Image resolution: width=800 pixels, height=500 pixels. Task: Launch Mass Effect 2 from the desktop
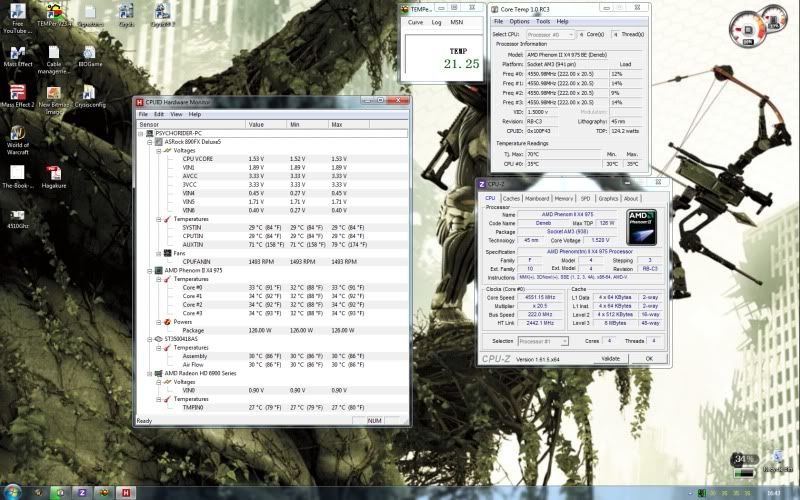coord(18,96)
